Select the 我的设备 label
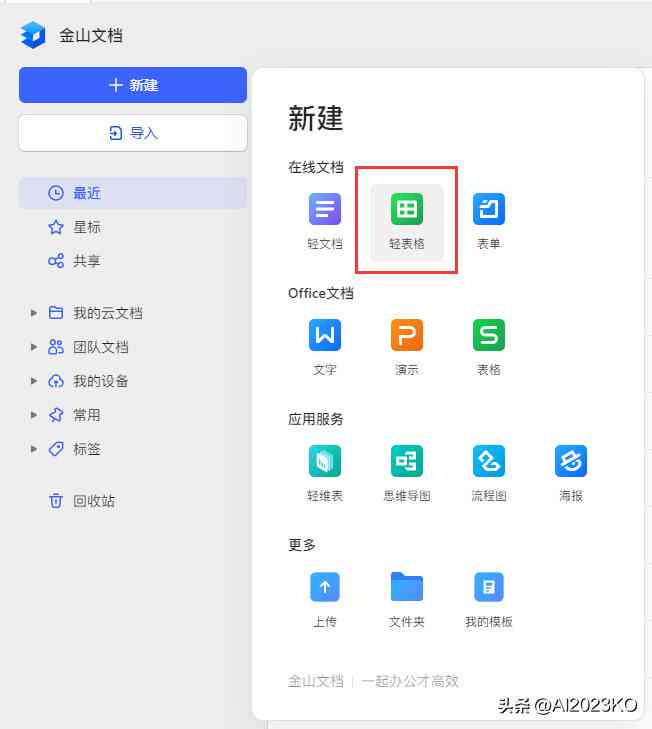652x729 pixels. (x=100, y=381)
